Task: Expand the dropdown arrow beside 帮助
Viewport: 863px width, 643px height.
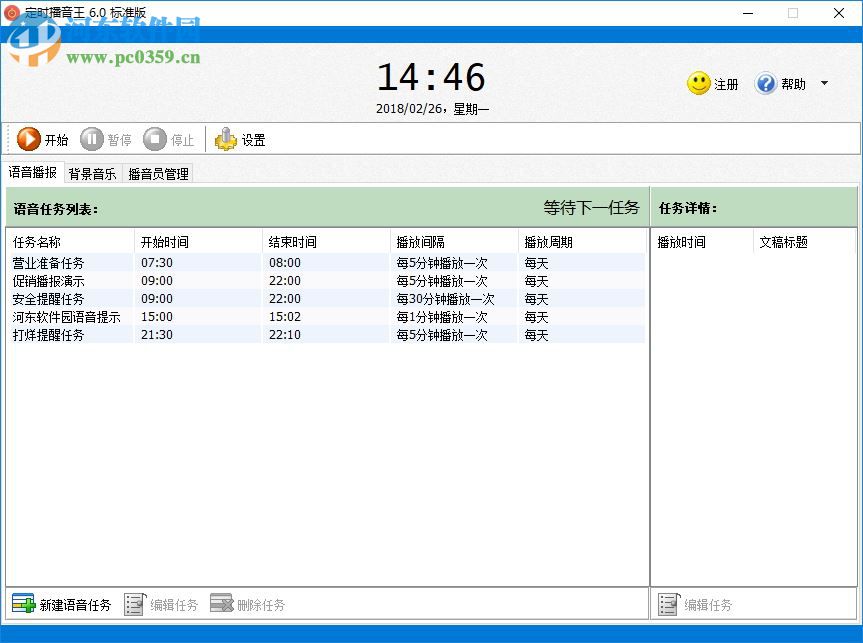Action: [824, 84]
